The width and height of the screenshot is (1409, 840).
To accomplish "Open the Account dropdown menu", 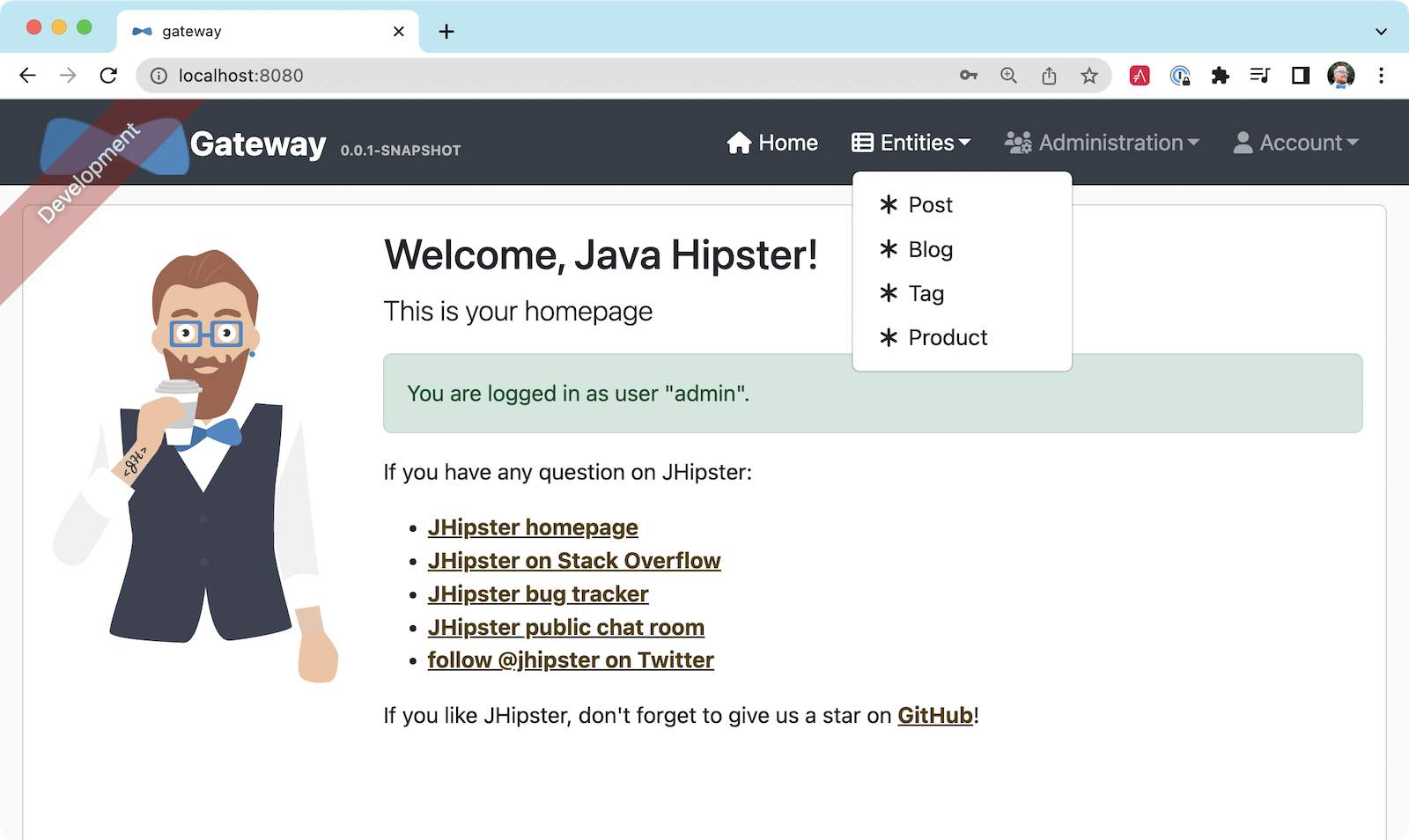I will click(1295, 143).
